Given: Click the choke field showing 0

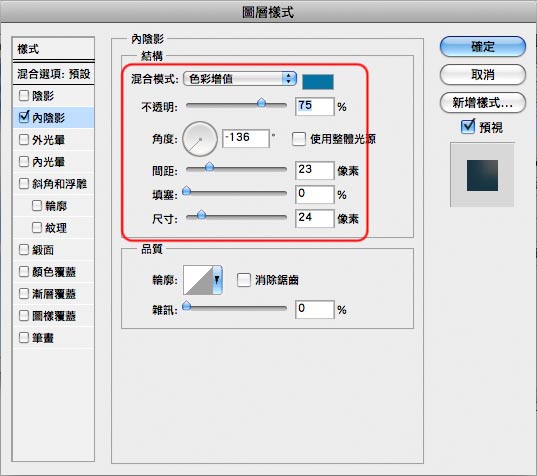Looking at the screenshot, I should click(x=314, y=194).
